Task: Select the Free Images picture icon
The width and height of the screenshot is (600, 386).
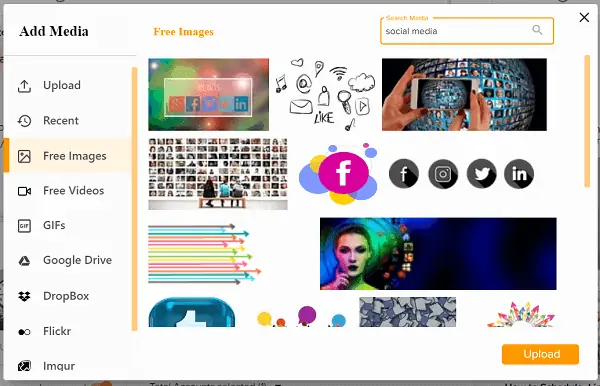Action: click(24, 156)
